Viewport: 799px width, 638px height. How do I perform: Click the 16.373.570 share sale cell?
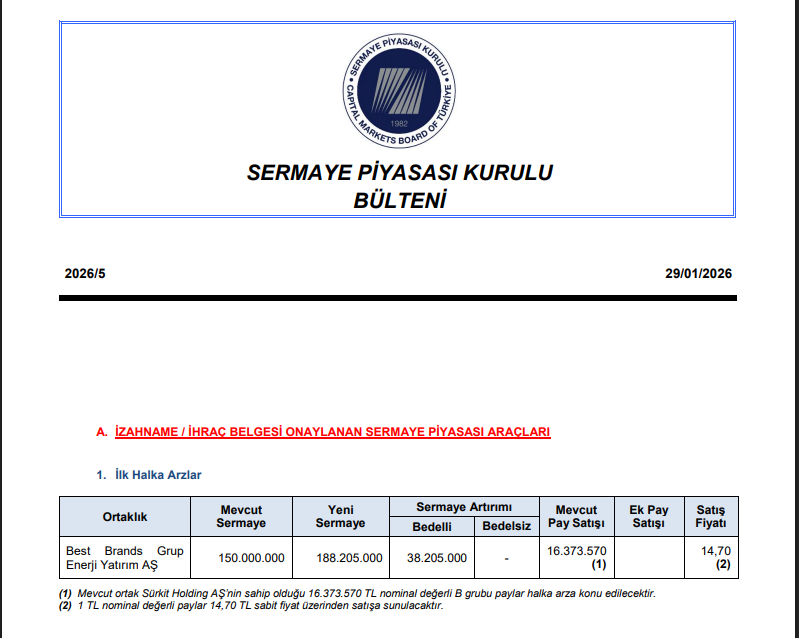(x=576, y=557)
